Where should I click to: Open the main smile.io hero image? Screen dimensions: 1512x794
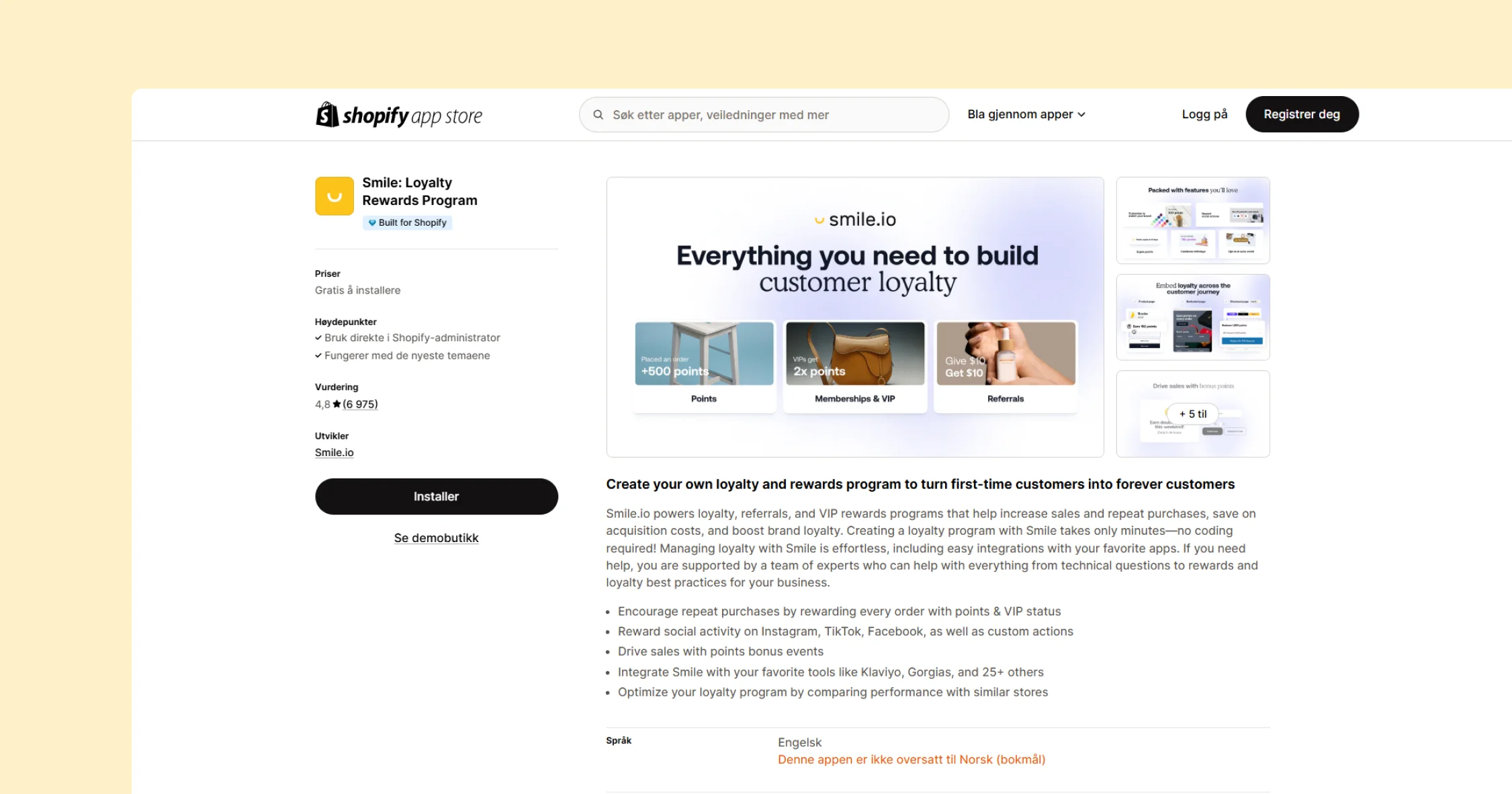click(x=855, y=317)
